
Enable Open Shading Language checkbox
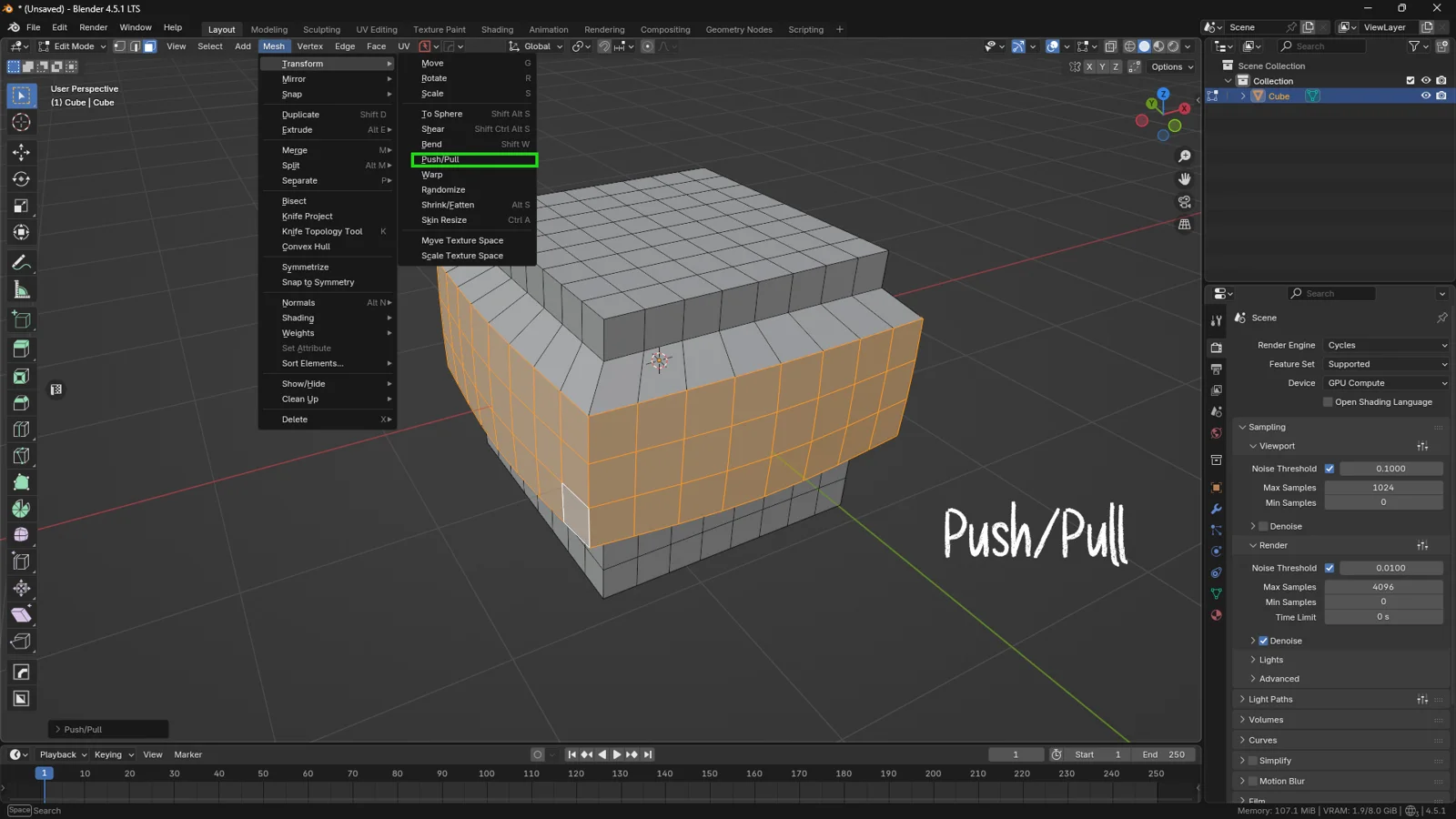coord(1328,402)
